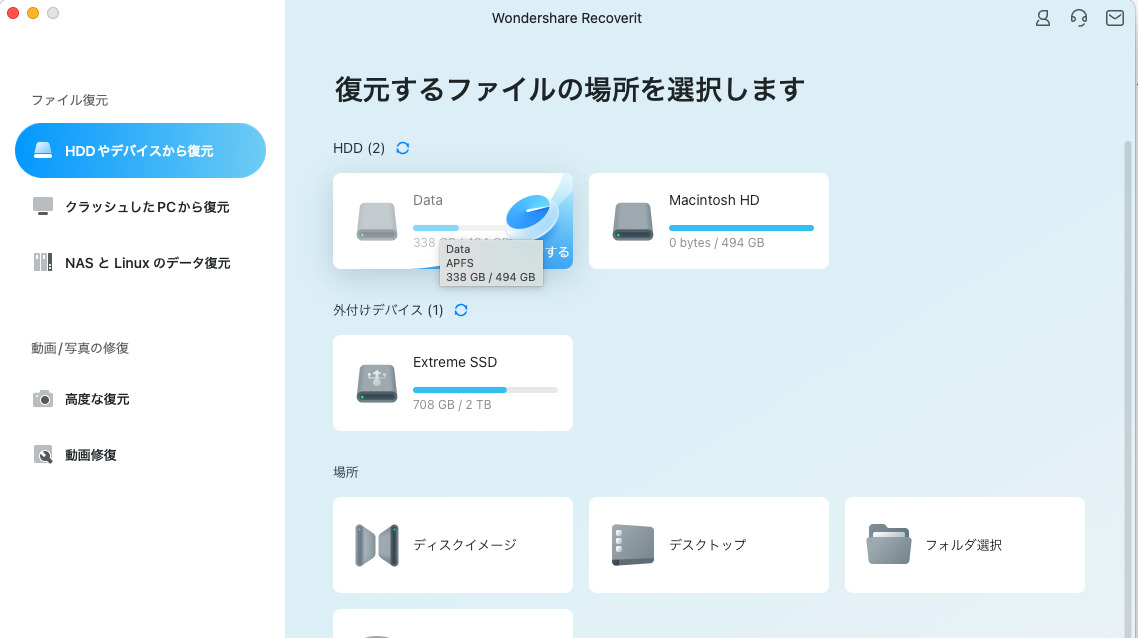Click the フォルダ選択 folder icon
Viewport: 1138px width, 638px height.
pyautogui.click(x=888, y=544)
